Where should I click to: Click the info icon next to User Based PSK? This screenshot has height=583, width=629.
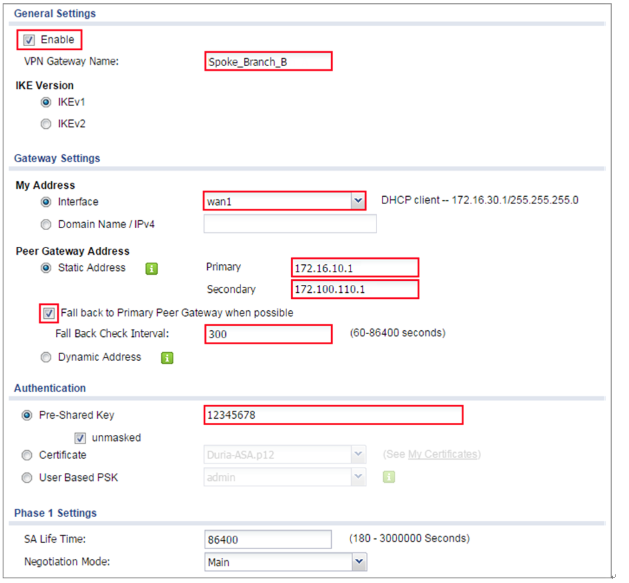[x=389, y=477]
